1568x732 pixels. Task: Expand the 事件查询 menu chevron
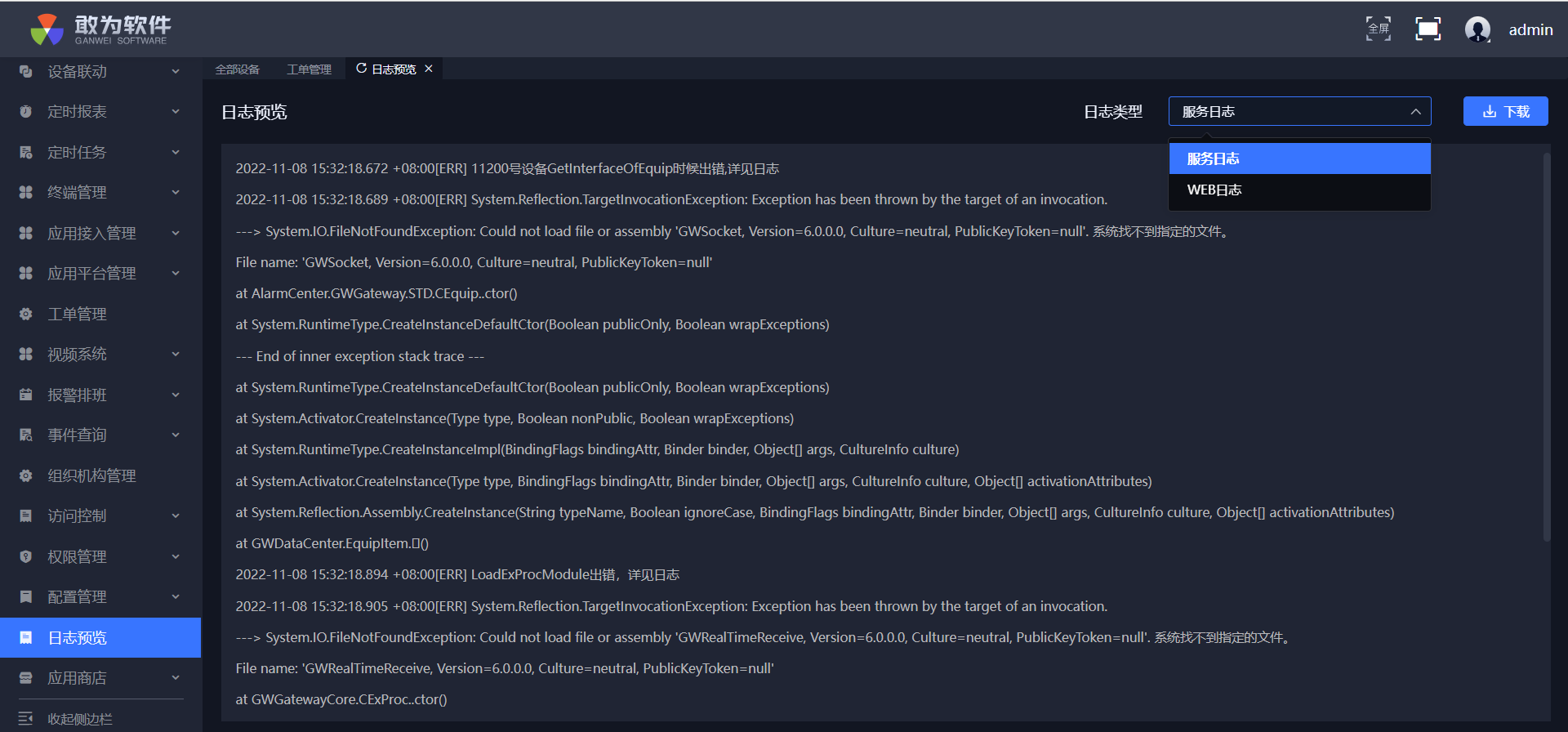(x=176, y=435)
